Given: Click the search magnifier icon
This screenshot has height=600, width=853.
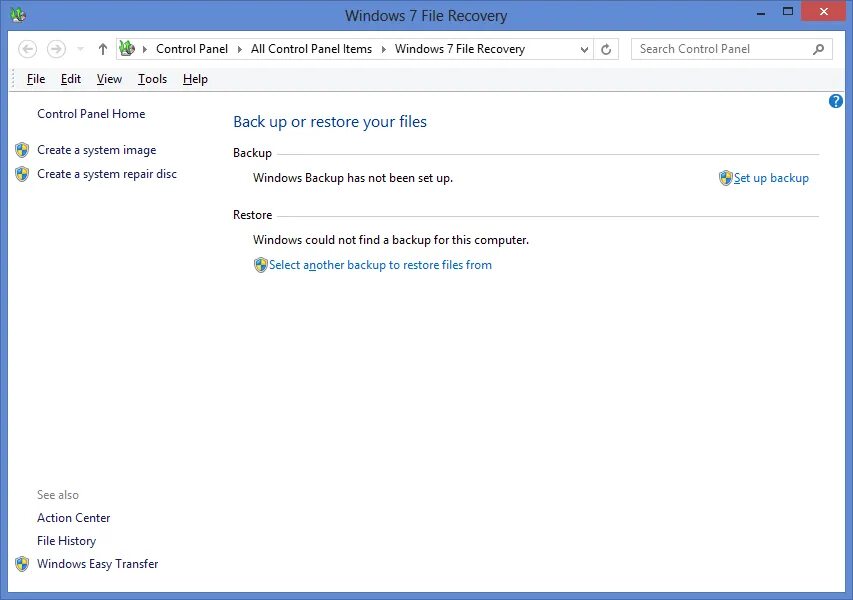Looking at the screenshot, I should tap(818, 50).
